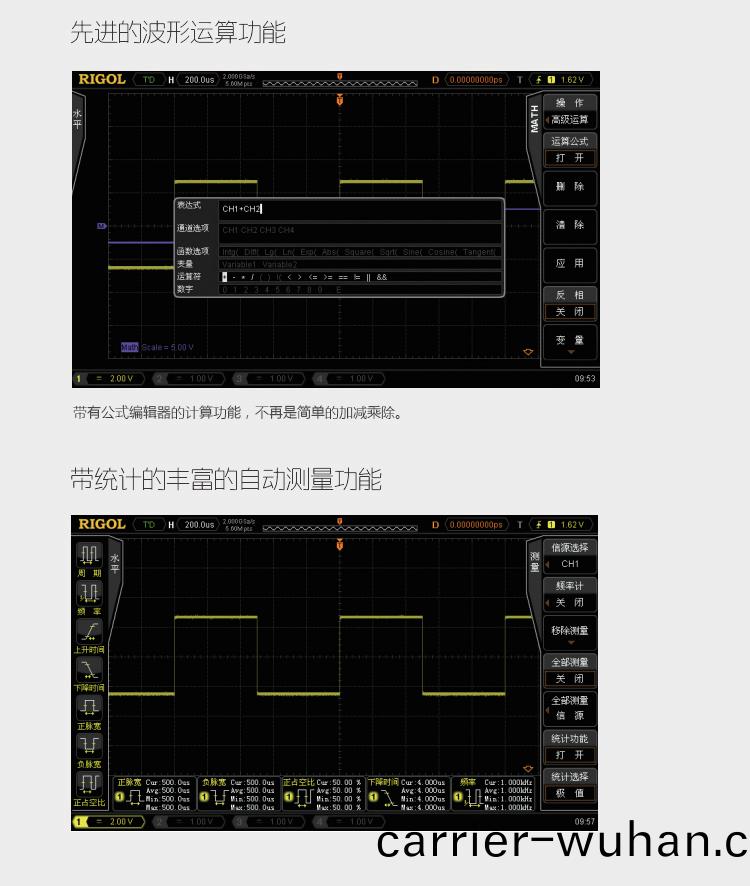Viewport: 750px width, 886px height.
Task: Select the 频率 frequency measurement icon
Action: pos(89,593)
